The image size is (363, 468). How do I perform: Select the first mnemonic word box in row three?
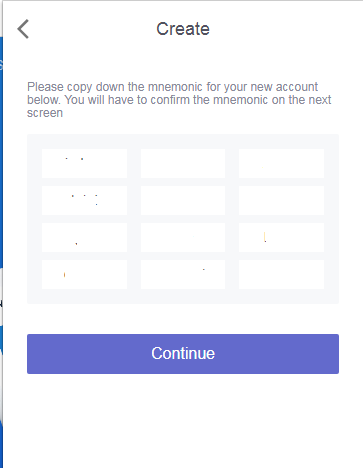[84, 237]
